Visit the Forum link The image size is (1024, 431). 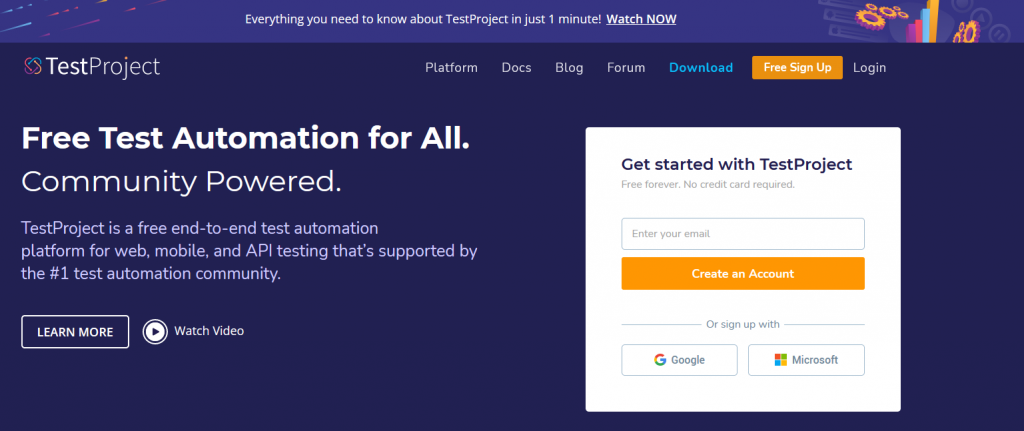click(x=626, y=67)
